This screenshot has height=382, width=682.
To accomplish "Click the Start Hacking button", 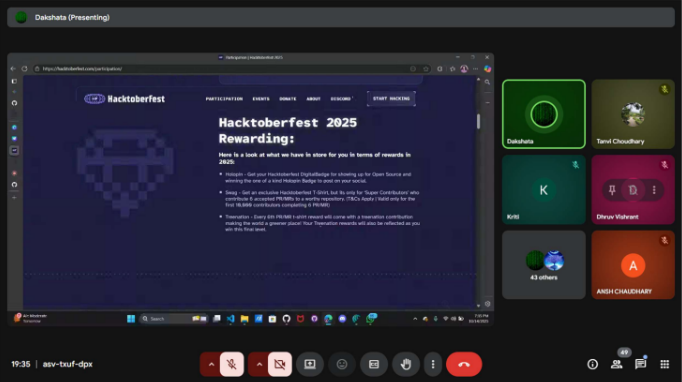I will (x=391, y=99).
